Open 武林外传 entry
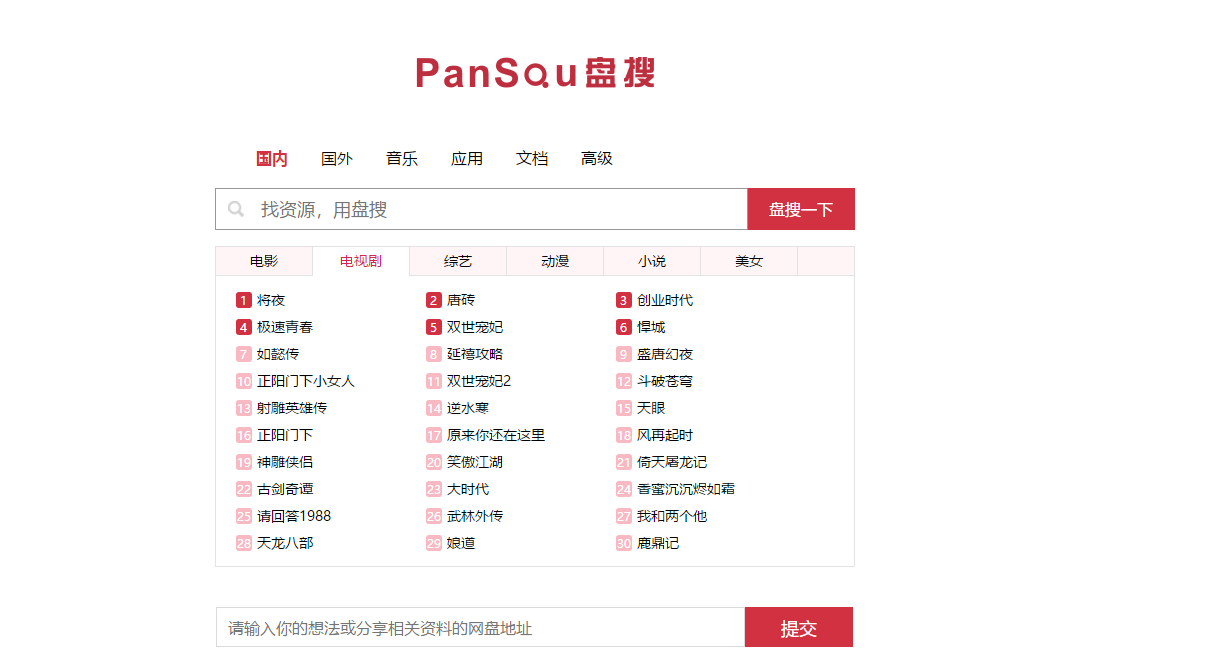Screen dimensions: 1229x666 tap(475, 516)
